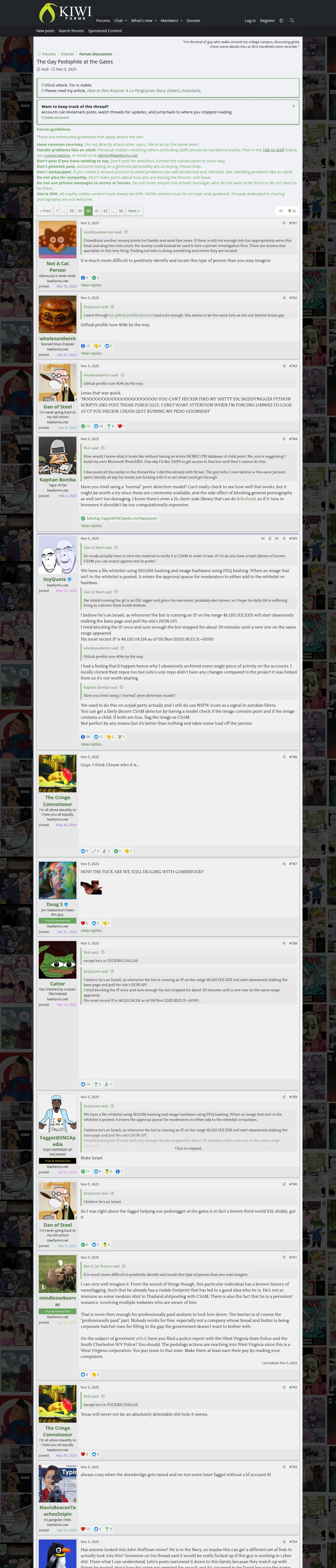The height and width of the screenshot is (1568, 336).
Task: Click the share icon on post #783
Action: [x=284, y=366]
